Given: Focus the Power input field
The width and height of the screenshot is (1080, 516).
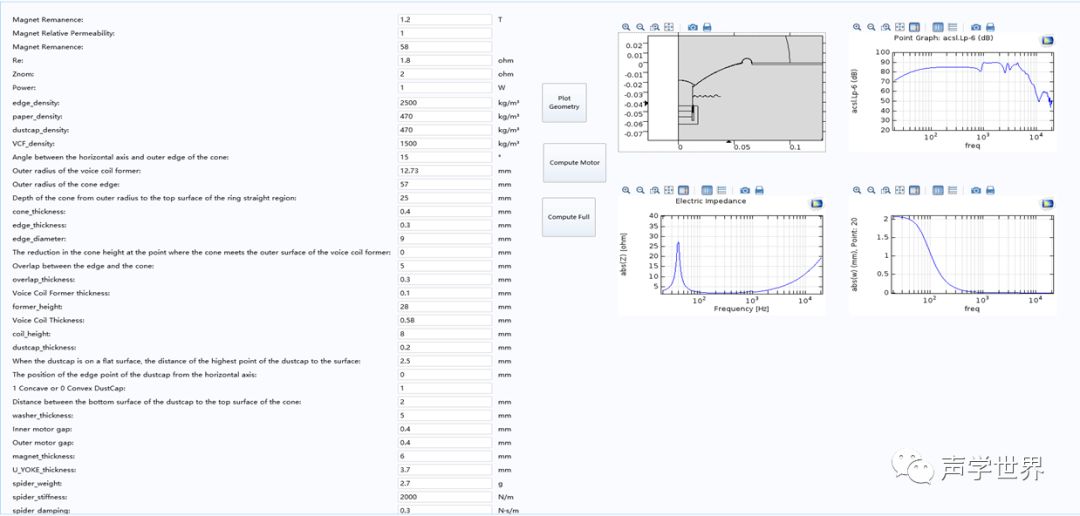Looking at the screenshot, I should tap(444, 87).
